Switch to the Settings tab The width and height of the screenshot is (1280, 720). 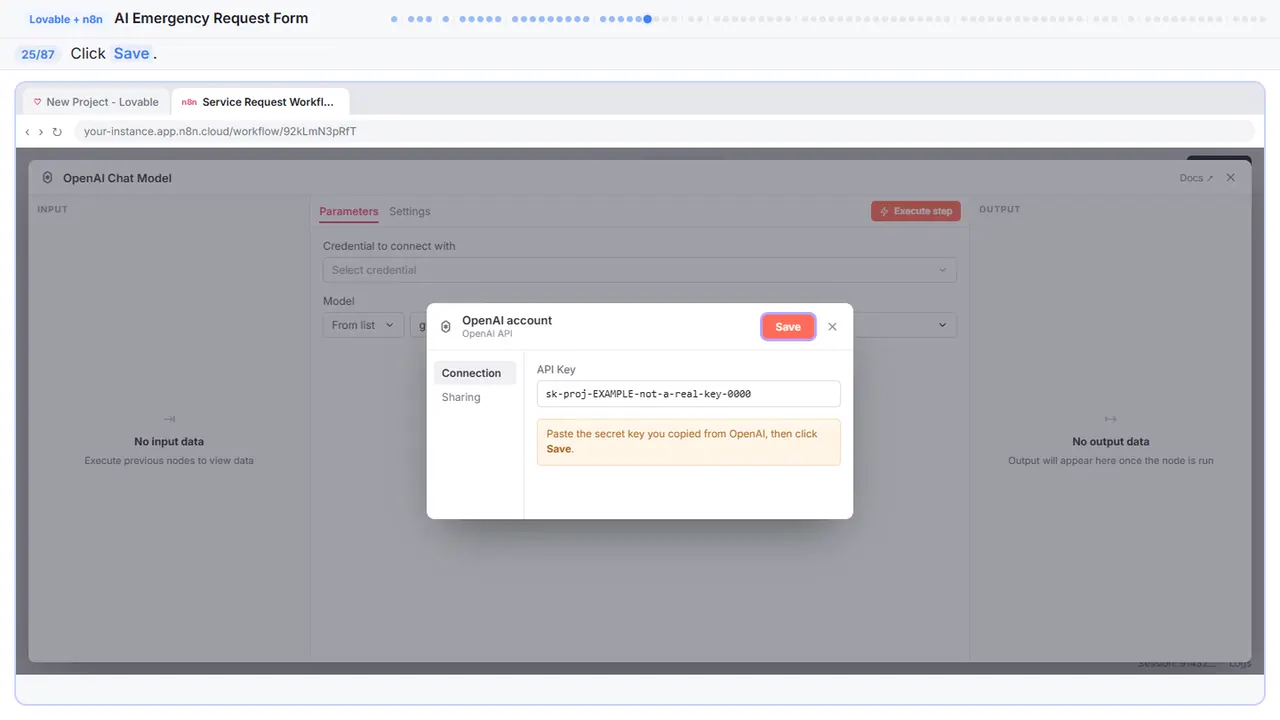click(410, 211)
